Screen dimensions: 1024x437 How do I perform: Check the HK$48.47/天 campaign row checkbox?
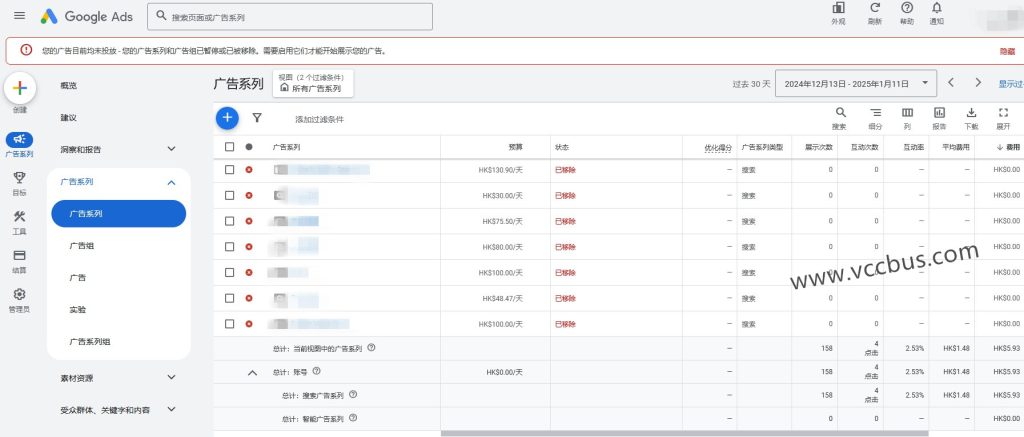(x=229, y=298)
